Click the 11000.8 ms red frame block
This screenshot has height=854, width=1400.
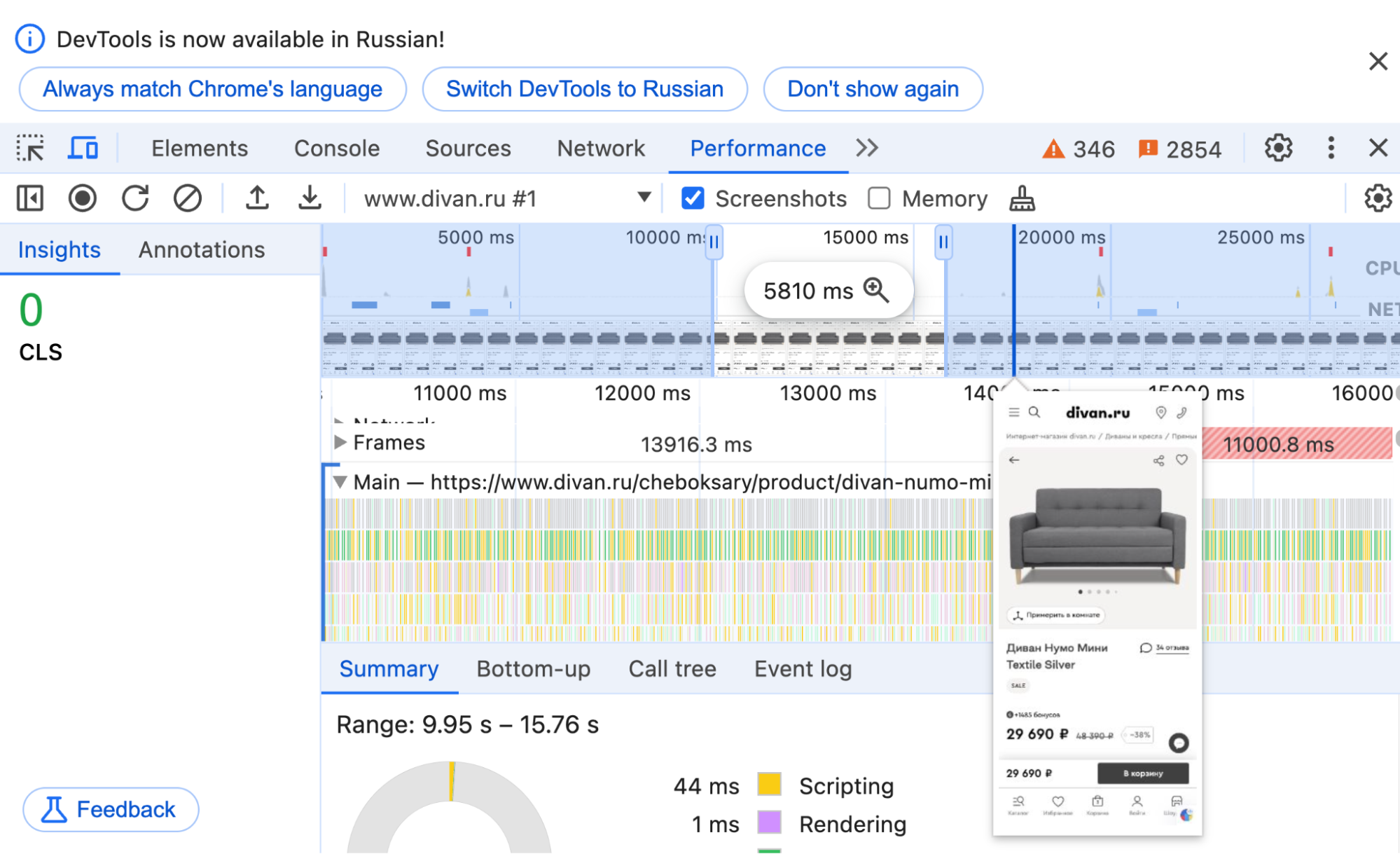pyautogui.click(x=1297, y=444)
